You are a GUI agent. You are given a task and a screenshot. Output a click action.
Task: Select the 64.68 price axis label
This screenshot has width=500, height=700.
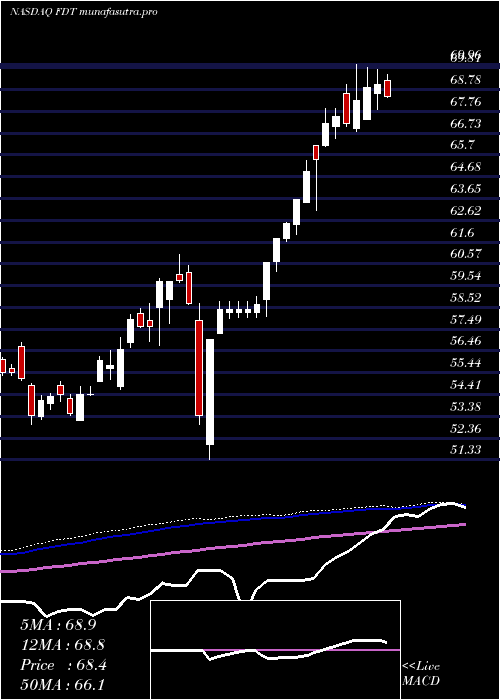coord(466,167)
